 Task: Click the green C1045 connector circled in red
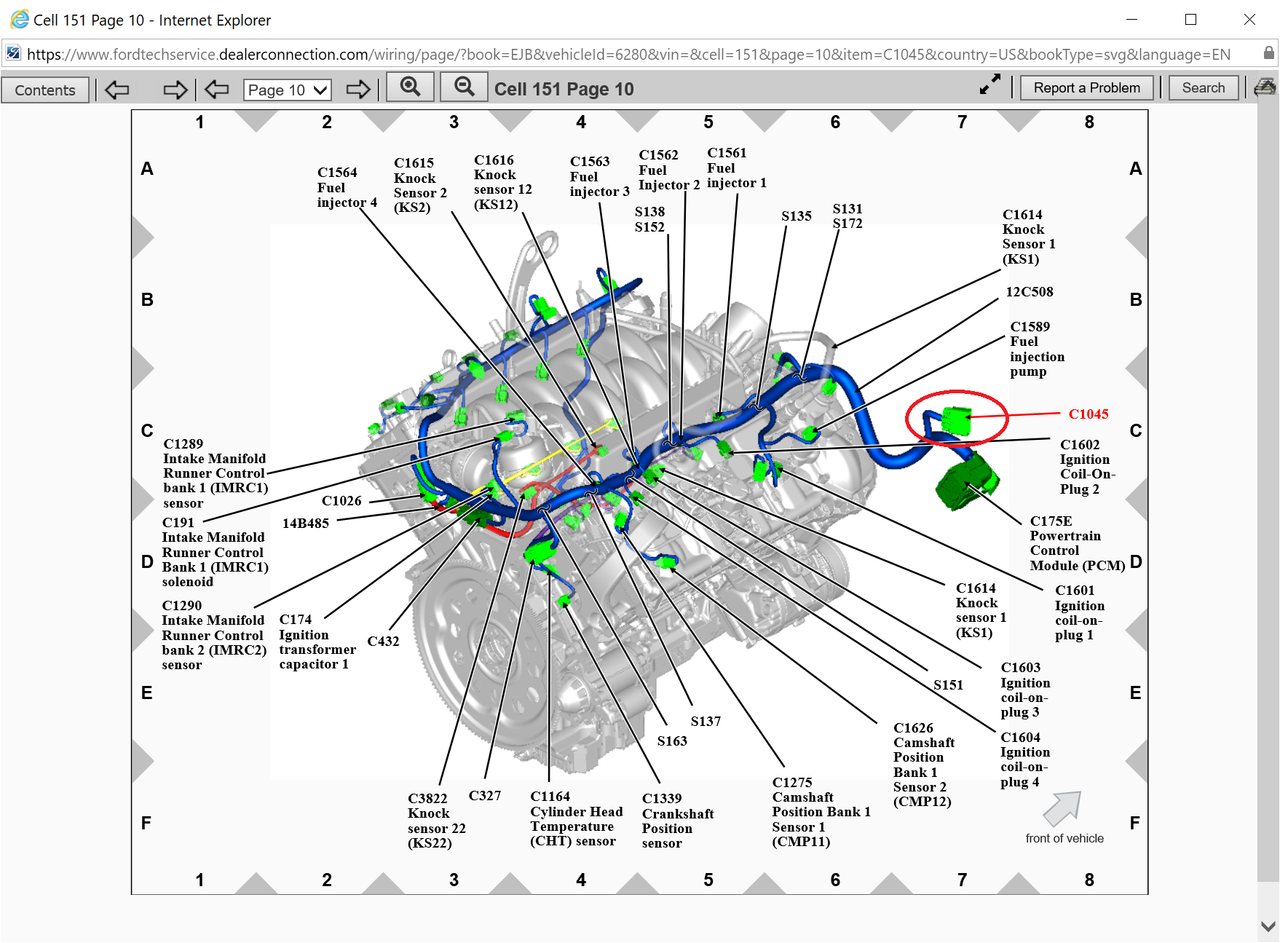[x=957, y=420]
